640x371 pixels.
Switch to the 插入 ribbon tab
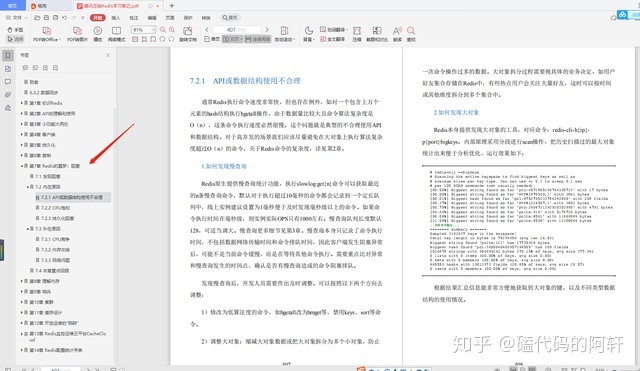(116, 18)
